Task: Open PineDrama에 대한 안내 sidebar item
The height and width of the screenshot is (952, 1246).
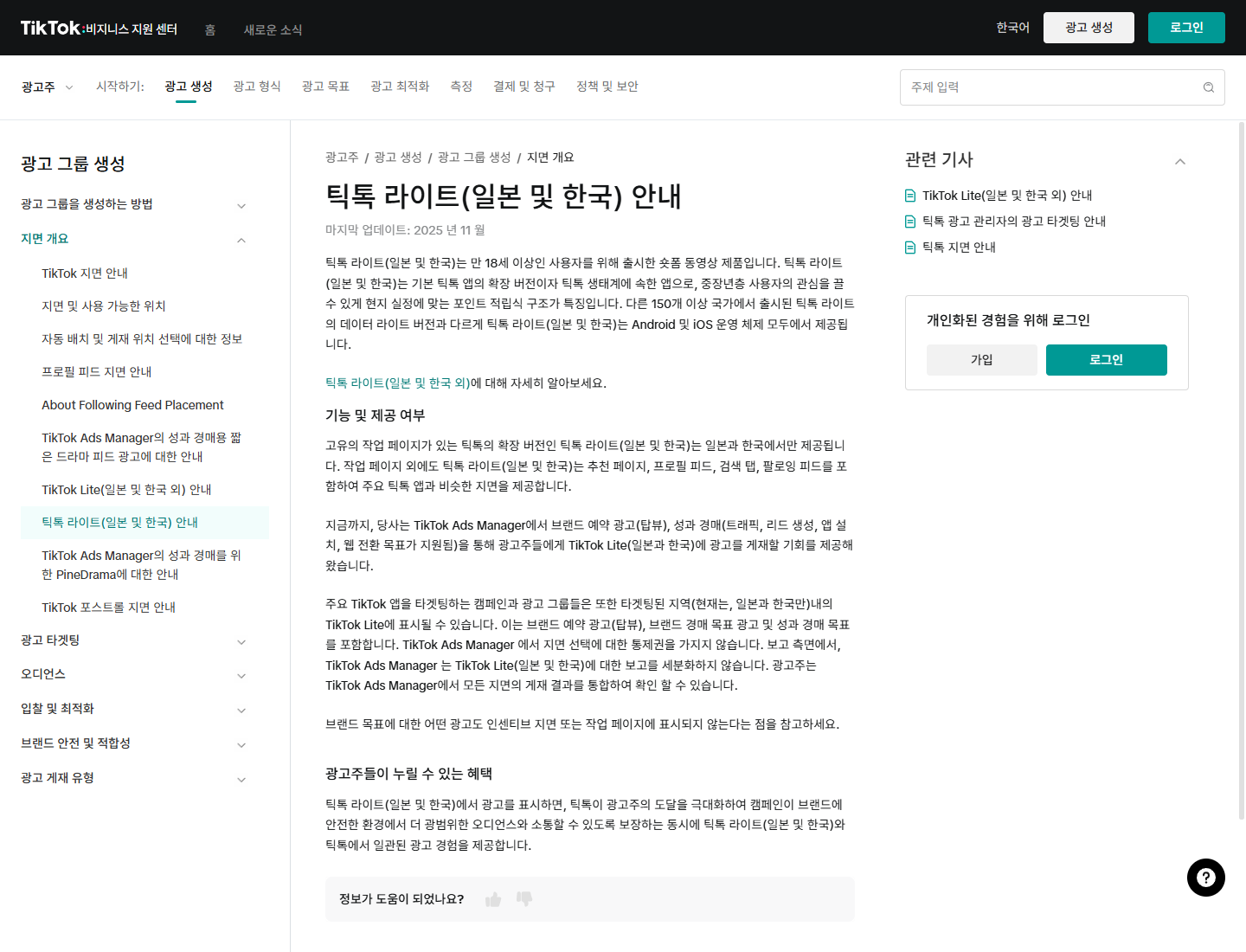Action: 142,565
